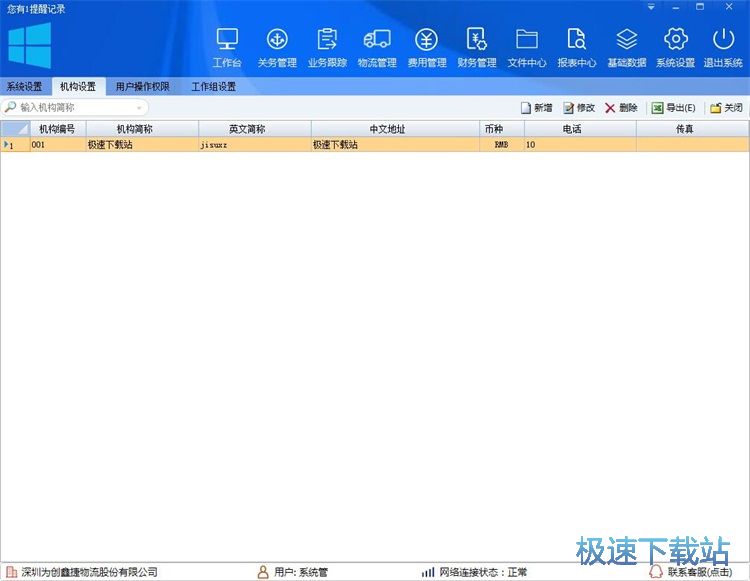The width and height of the screenshot is (750, 581).
Task: Select cell 001 in 机构编号 column
Action: [58, 144]
